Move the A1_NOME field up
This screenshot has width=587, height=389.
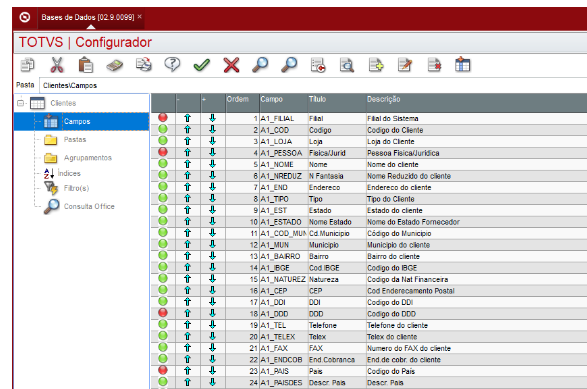coord(188,164)
